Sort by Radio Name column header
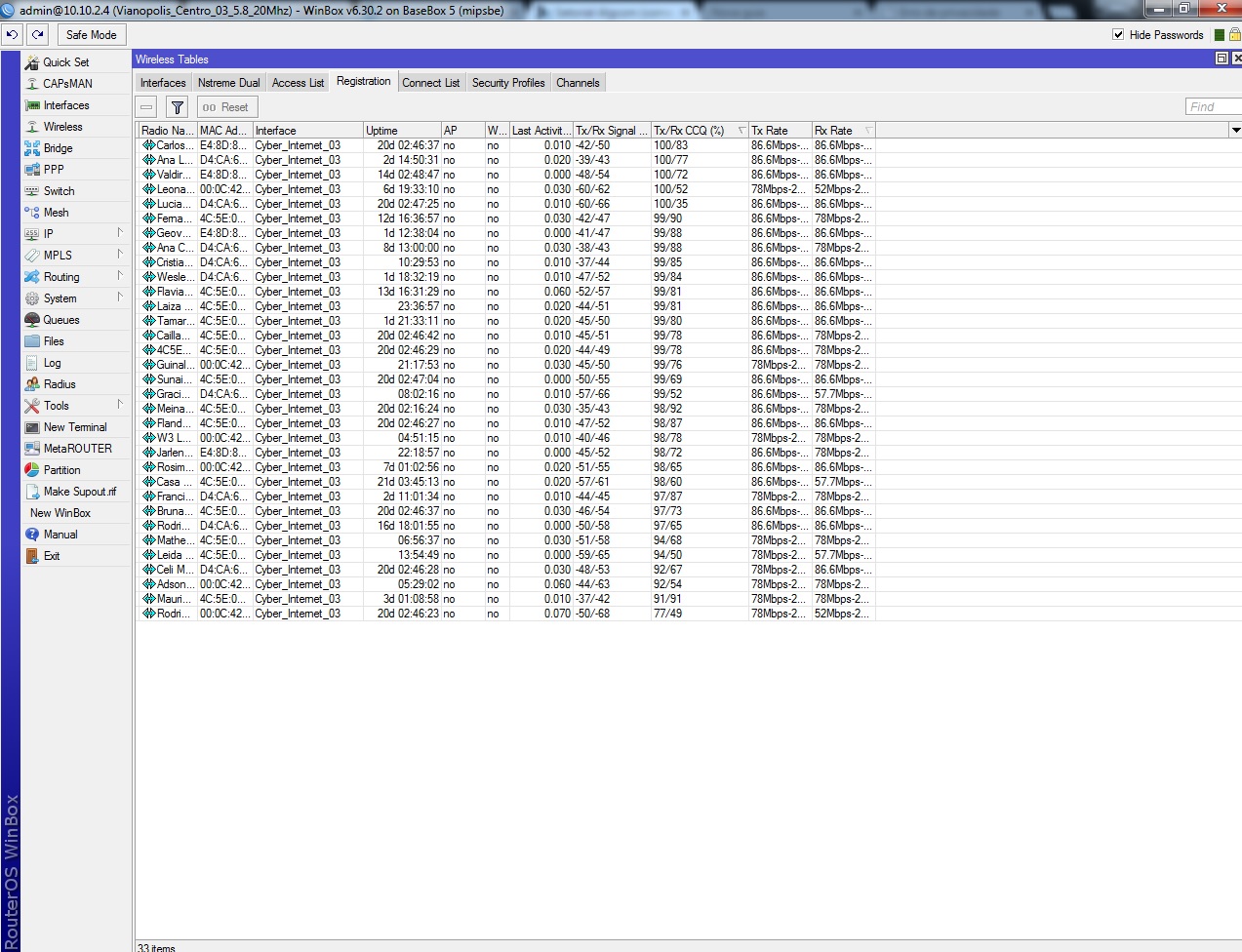This screenshot has width=1242, height=952. click(x=167, y=130)
